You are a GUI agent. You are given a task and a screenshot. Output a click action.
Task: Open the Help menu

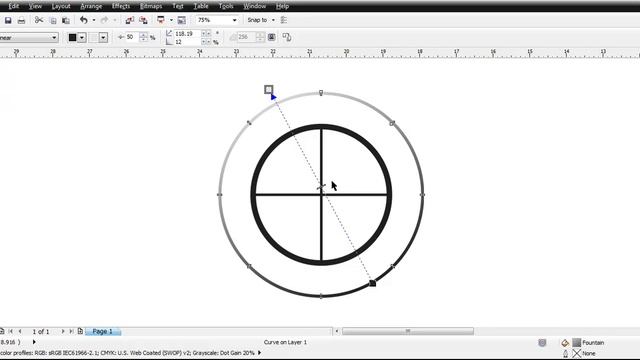click(282, 6)
